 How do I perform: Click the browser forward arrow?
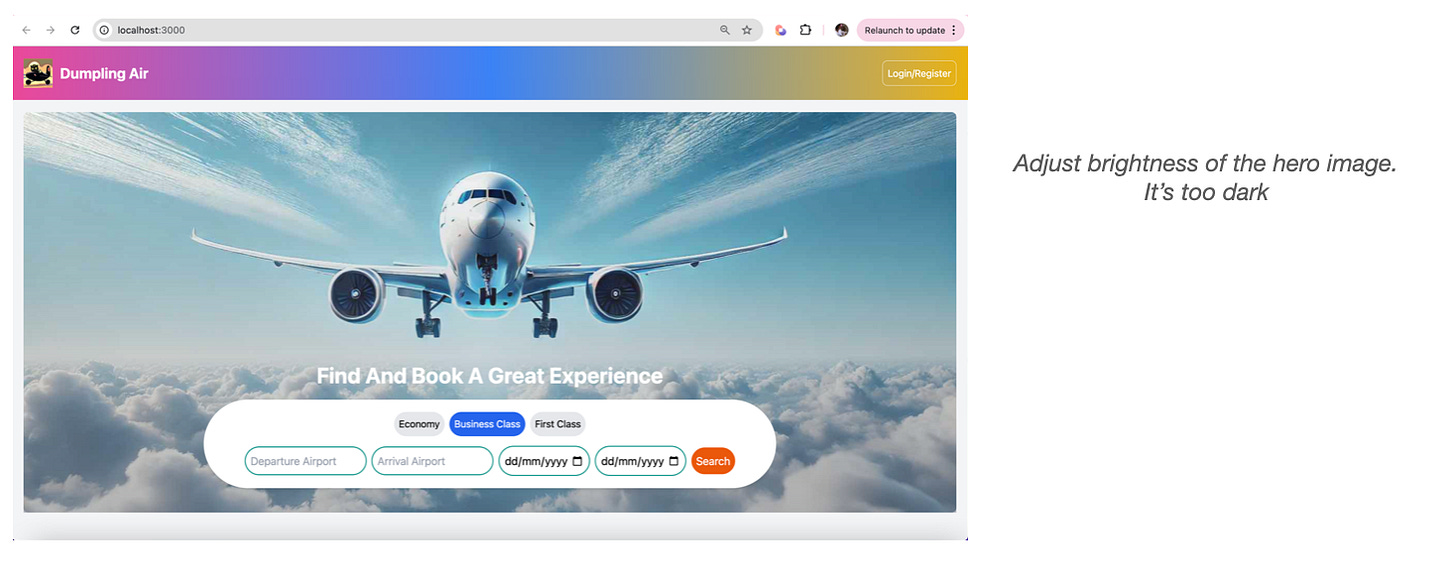click(51, 30)
